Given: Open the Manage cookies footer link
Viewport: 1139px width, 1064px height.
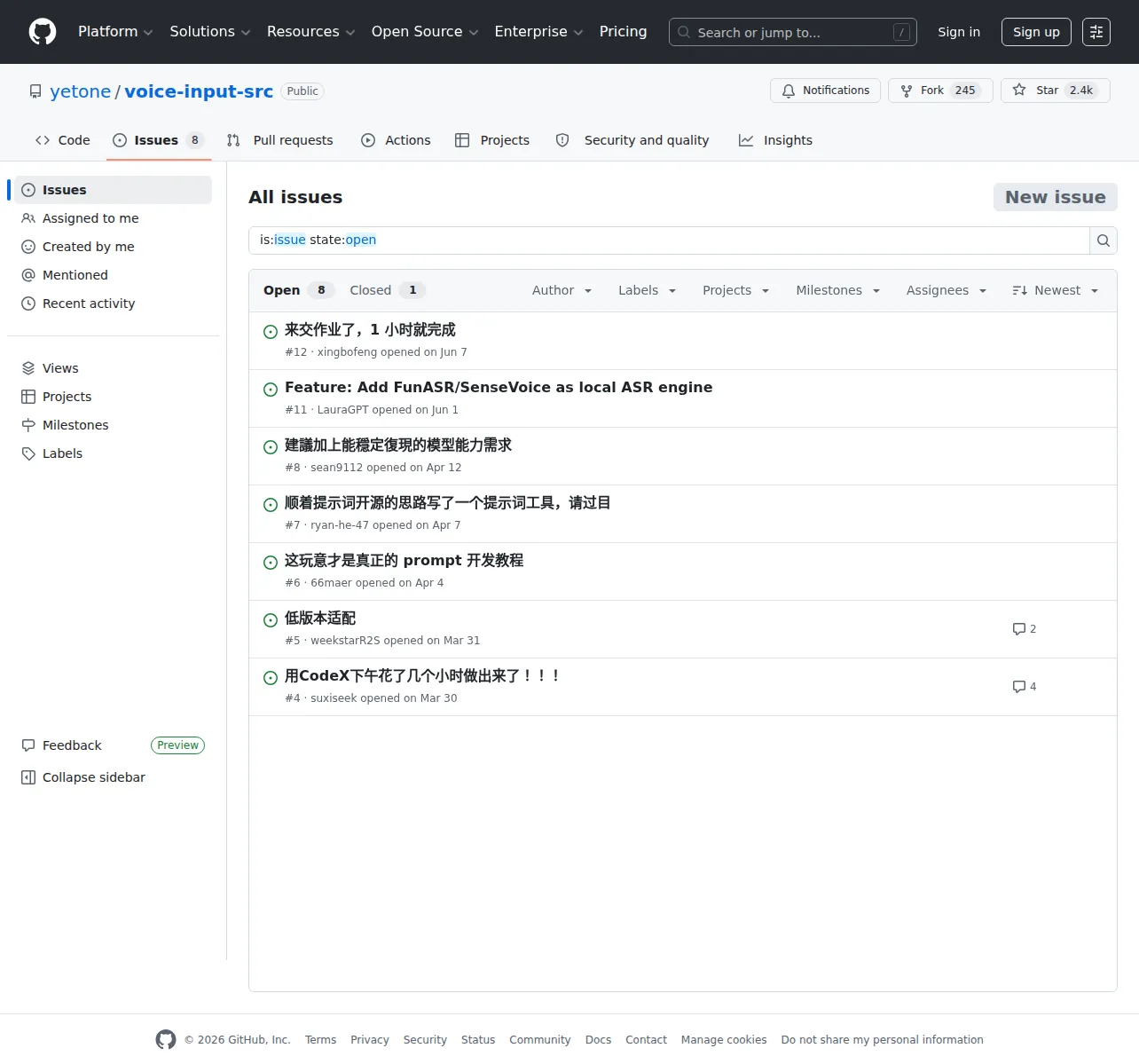Looking at the screenshot, I should [724, 1040].
